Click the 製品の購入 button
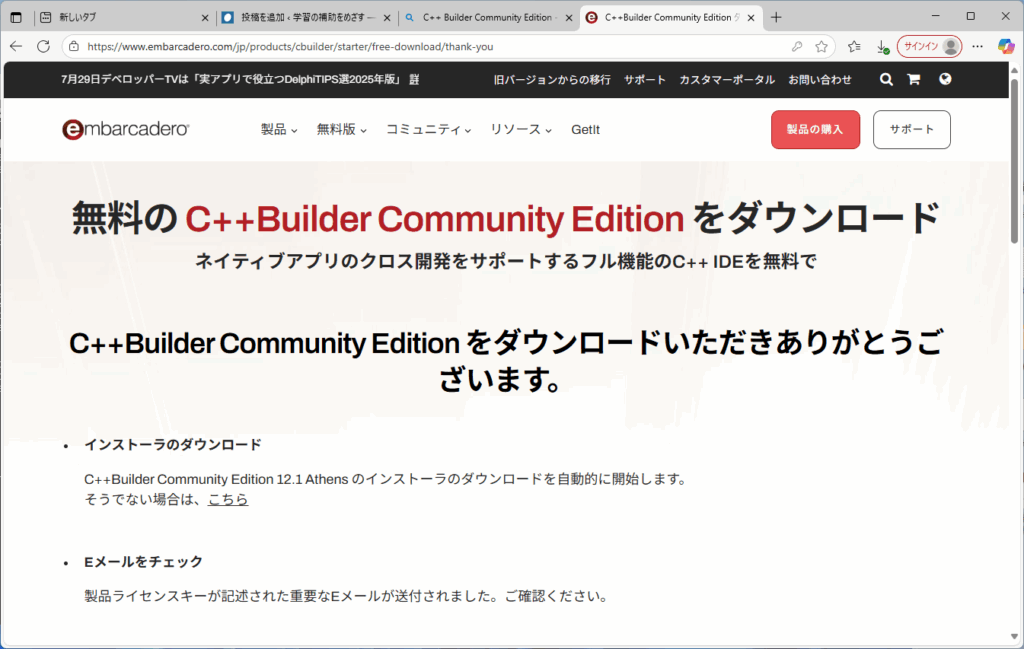 click(815, 129)
